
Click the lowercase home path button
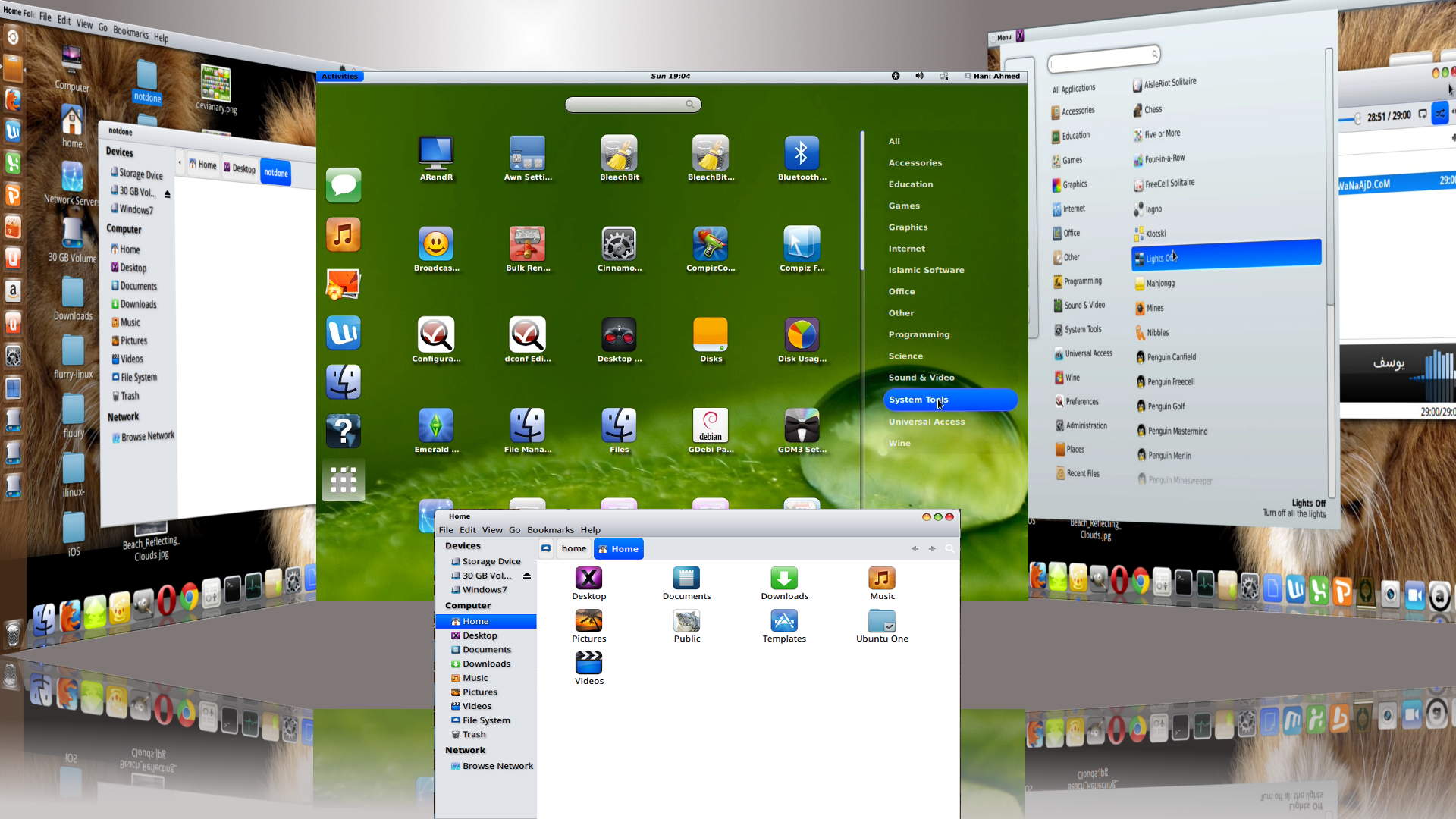click(x=574, y=548)
